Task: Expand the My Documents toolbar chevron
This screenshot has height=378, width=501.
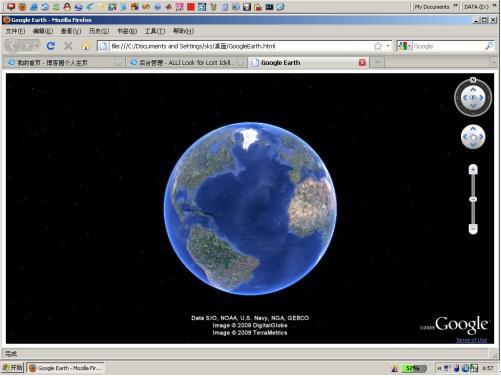Action: coord(456,6)
